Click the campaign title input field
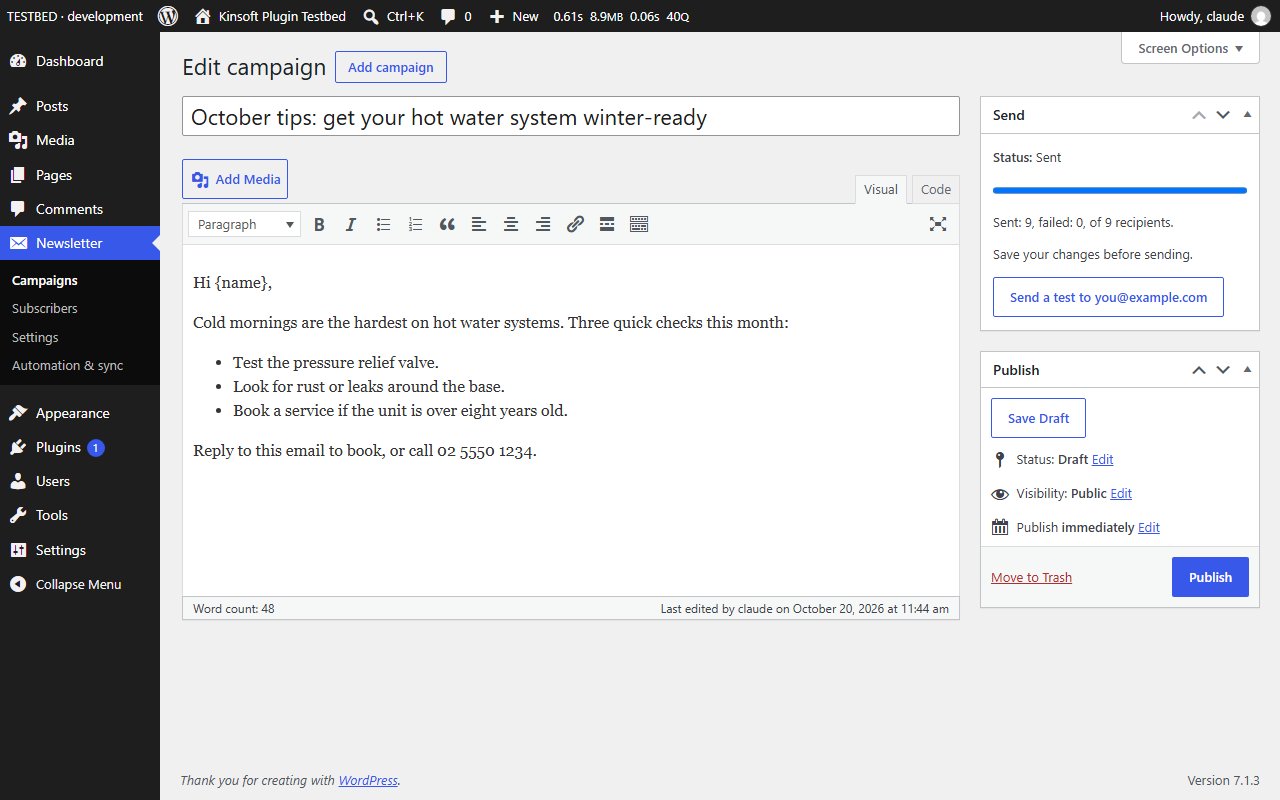Screen dimensions: 1280x800 point(571,117)
